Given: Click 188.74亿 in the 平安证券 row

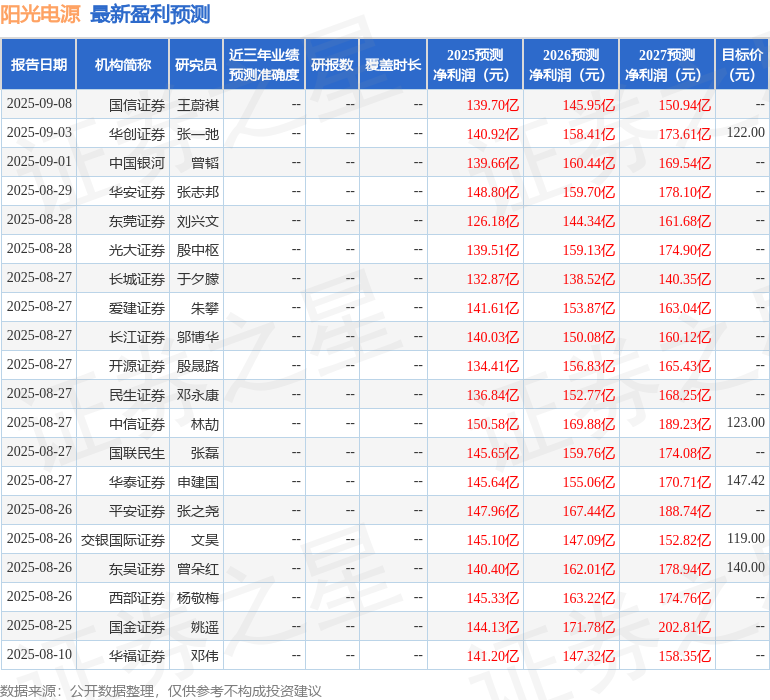Looking at the screenshot, I should coord(685,511).
